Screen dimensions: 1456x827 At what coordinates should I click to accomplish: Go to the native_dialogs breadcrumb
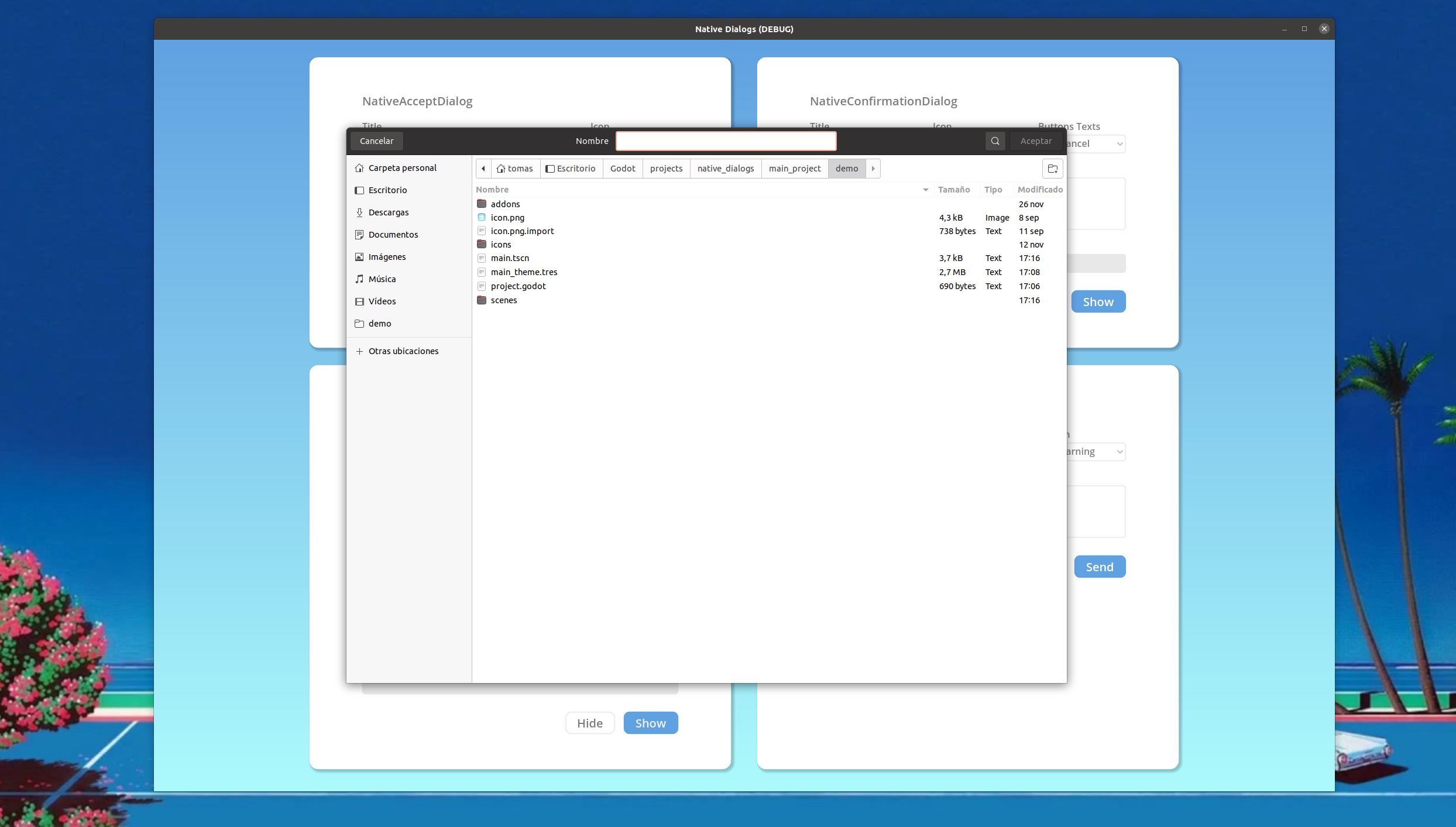(x=725, y=169)
